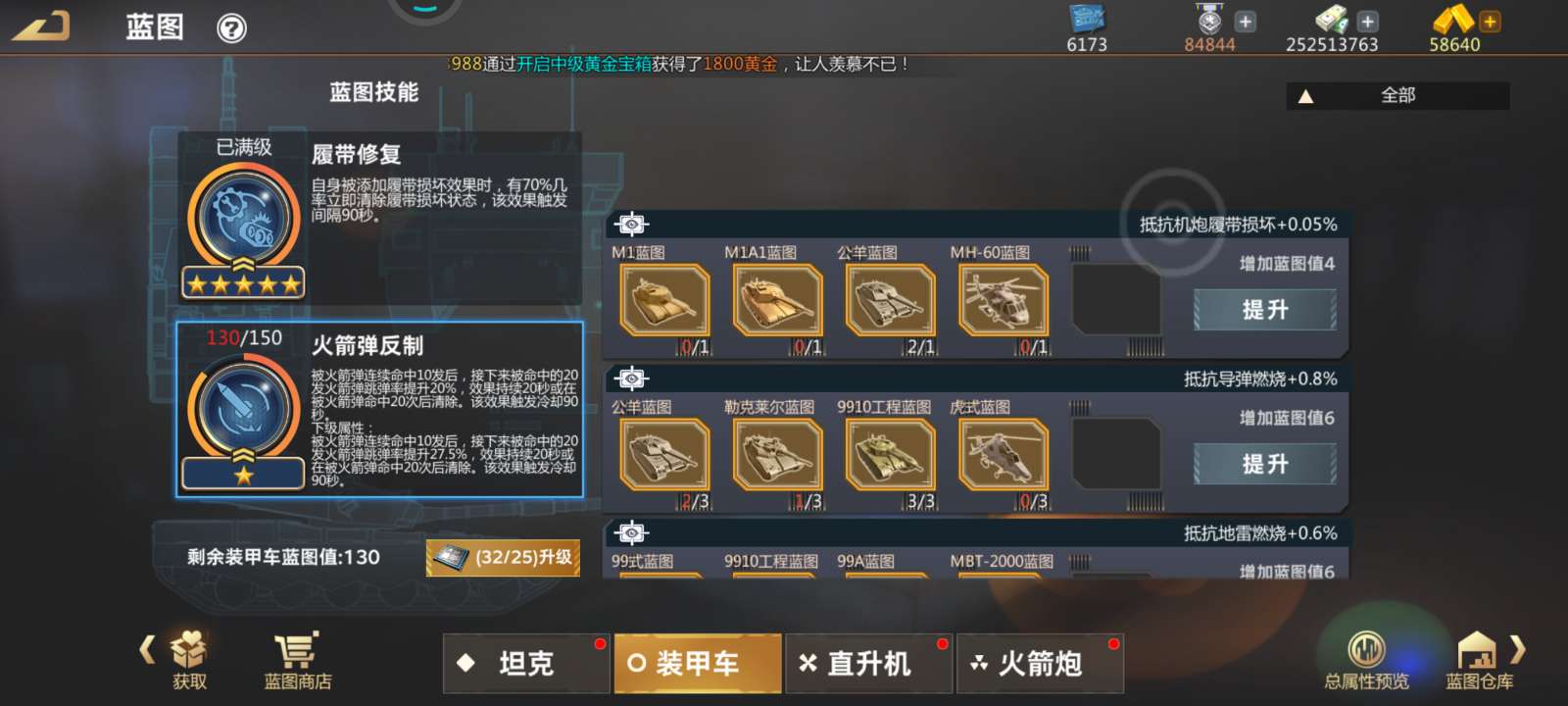
Task: Go back using the top-left arrow
Action: (41, 25)
